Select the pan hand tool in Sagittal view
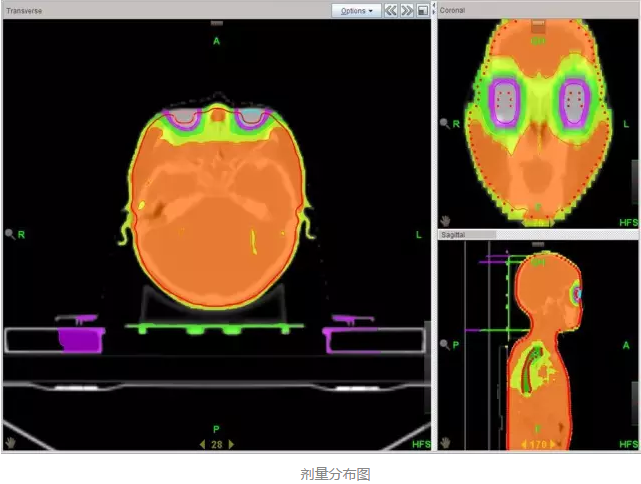Viewport: 641px width, 484px height. [445, 442]
